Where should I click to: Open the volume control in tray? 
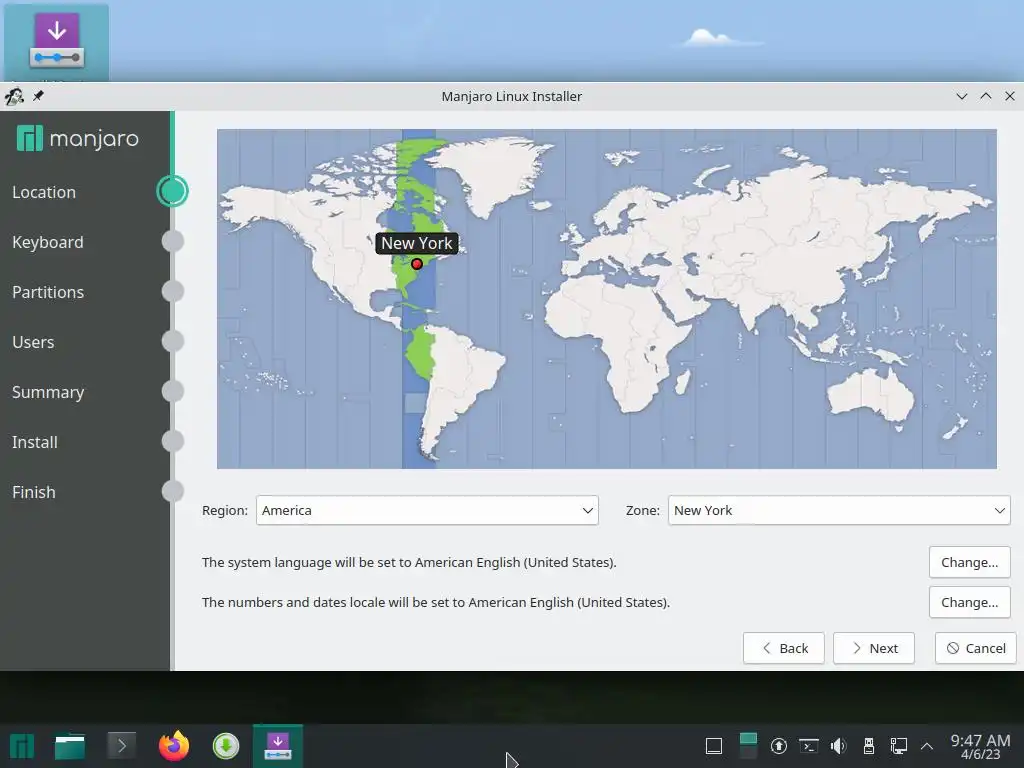click(x=839, y=746)
